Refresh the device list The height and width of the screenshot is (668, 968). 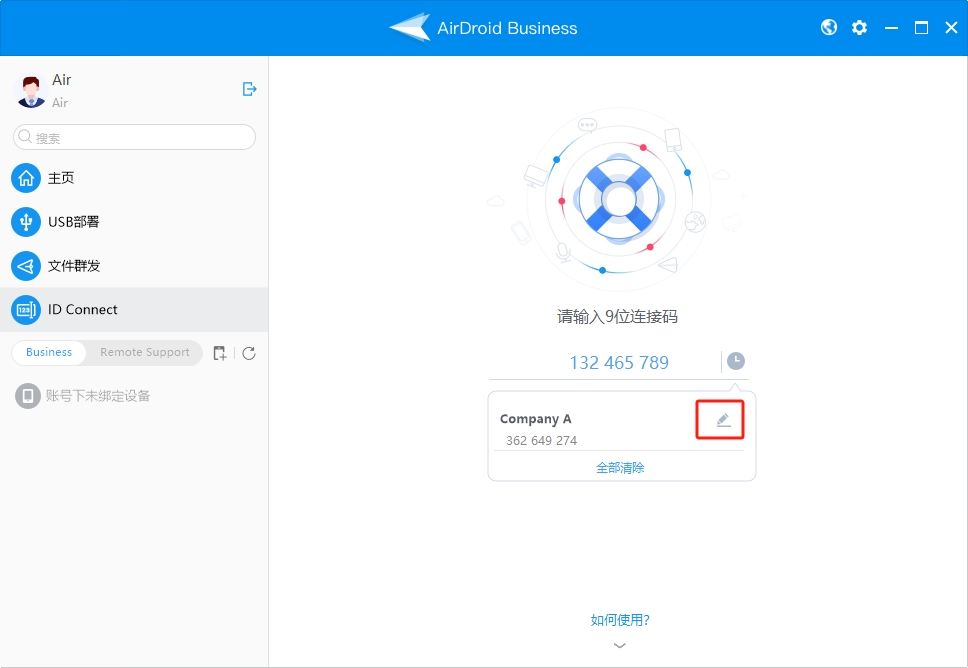(x=249, y=353)
